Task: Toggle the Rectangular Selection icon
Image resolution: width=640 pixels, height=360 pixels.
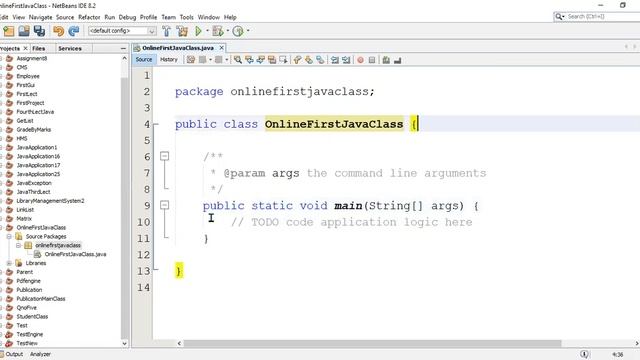Action: pyautogui.click(x=283, y=60)
